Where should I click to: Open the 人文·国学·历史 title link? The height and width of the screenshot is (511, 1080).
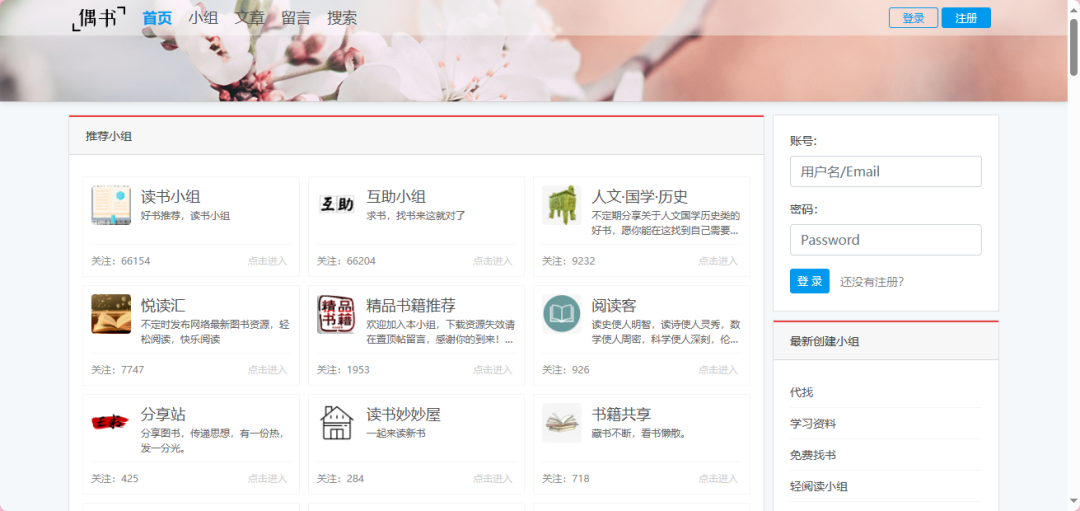[640, 197]
